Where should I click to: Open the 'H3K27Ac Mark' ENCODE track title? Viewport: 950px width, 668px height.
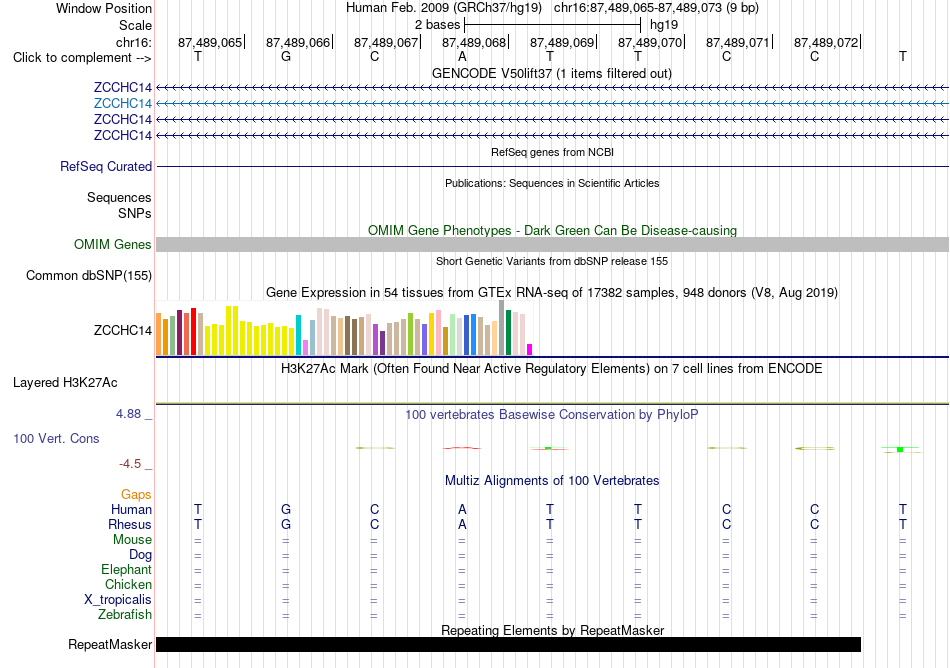551,369
